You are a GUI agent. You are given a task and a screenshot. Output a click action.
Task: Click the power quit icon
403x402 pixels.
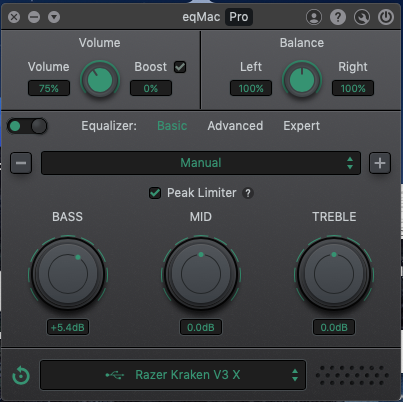coord(386,17)
